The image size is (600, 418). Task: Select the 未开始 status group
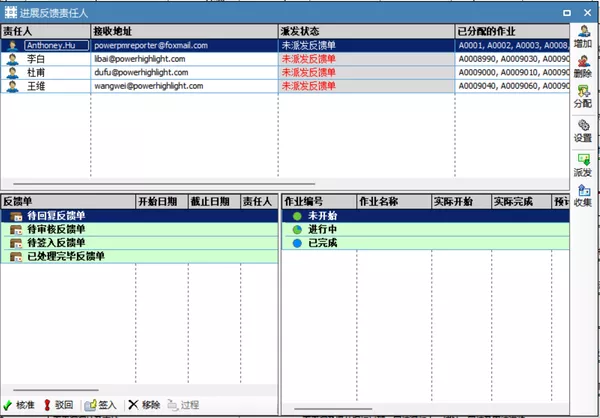426,216
